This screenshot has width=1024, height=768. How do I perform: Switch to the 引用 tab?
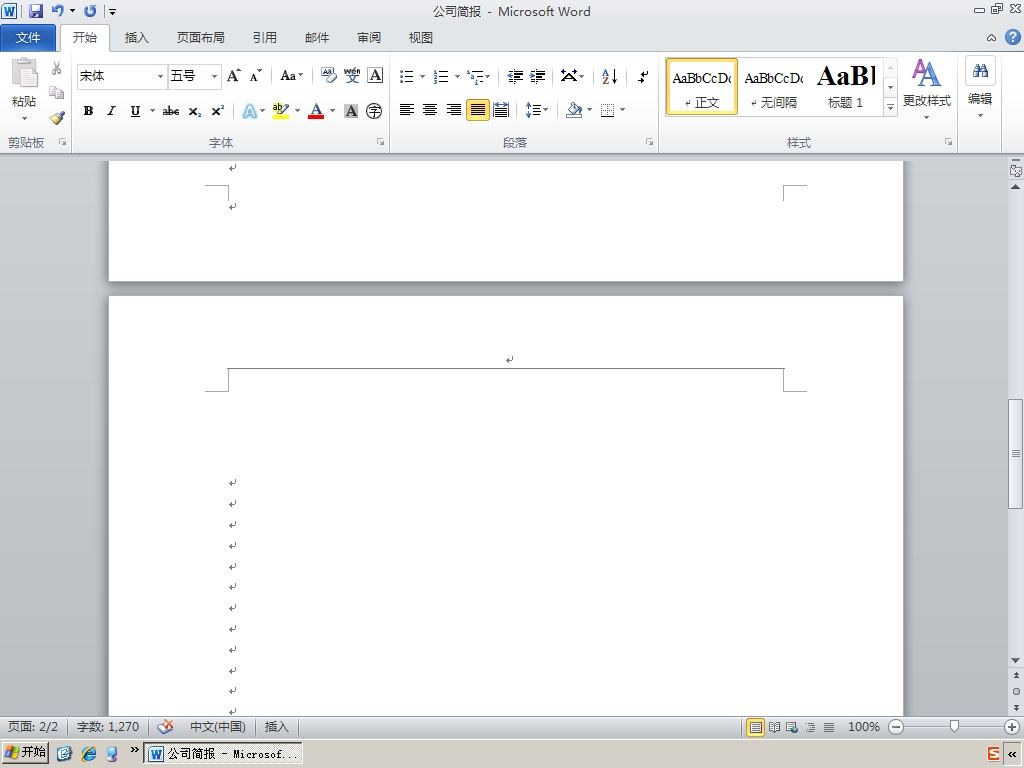(x=264, y=38)
